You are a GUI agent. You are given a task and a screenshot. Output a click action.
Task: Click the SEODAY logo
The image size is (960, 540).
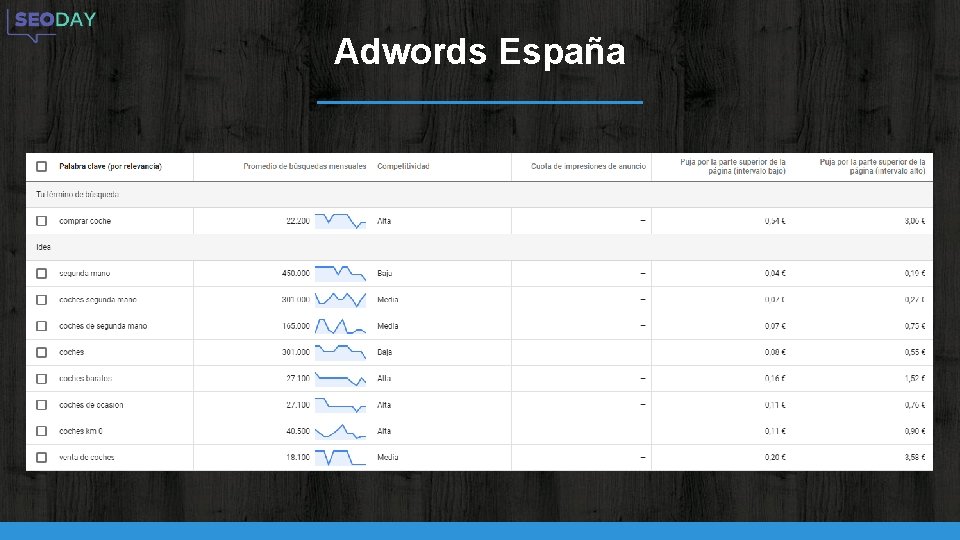(x=51, y=26)
